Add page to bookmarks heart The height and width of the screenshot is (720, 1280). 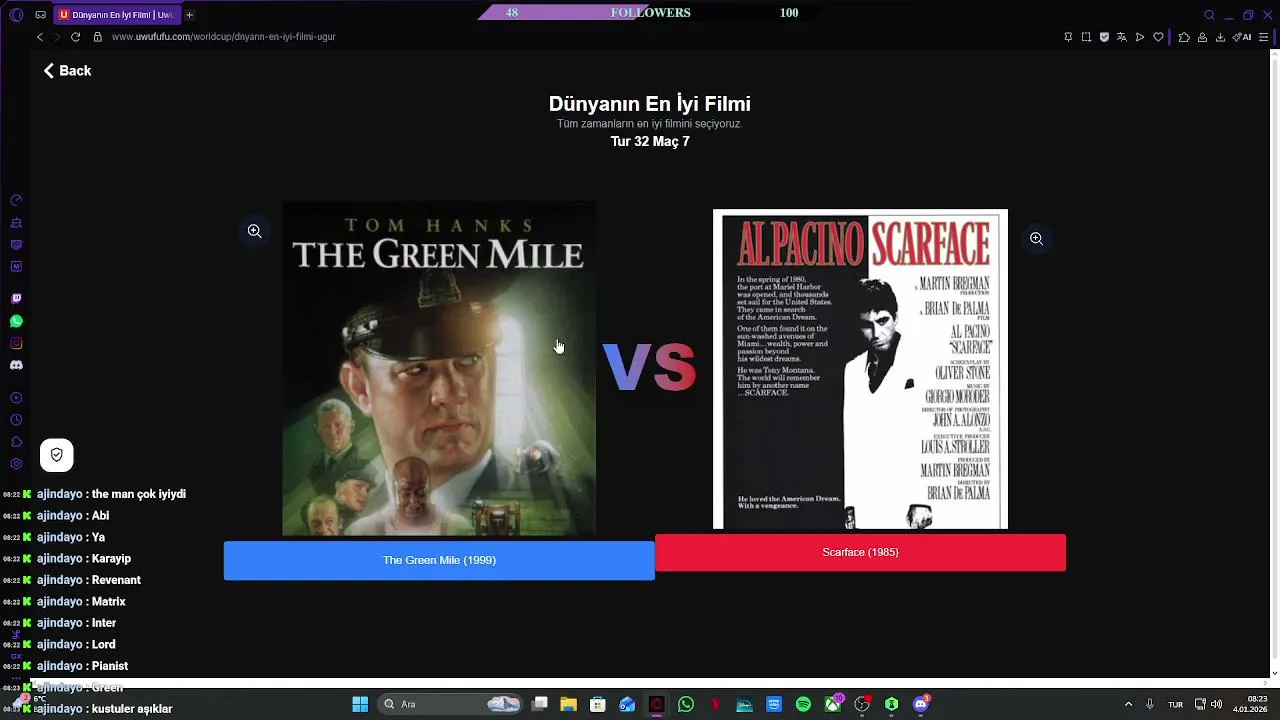coord(1158,37)
